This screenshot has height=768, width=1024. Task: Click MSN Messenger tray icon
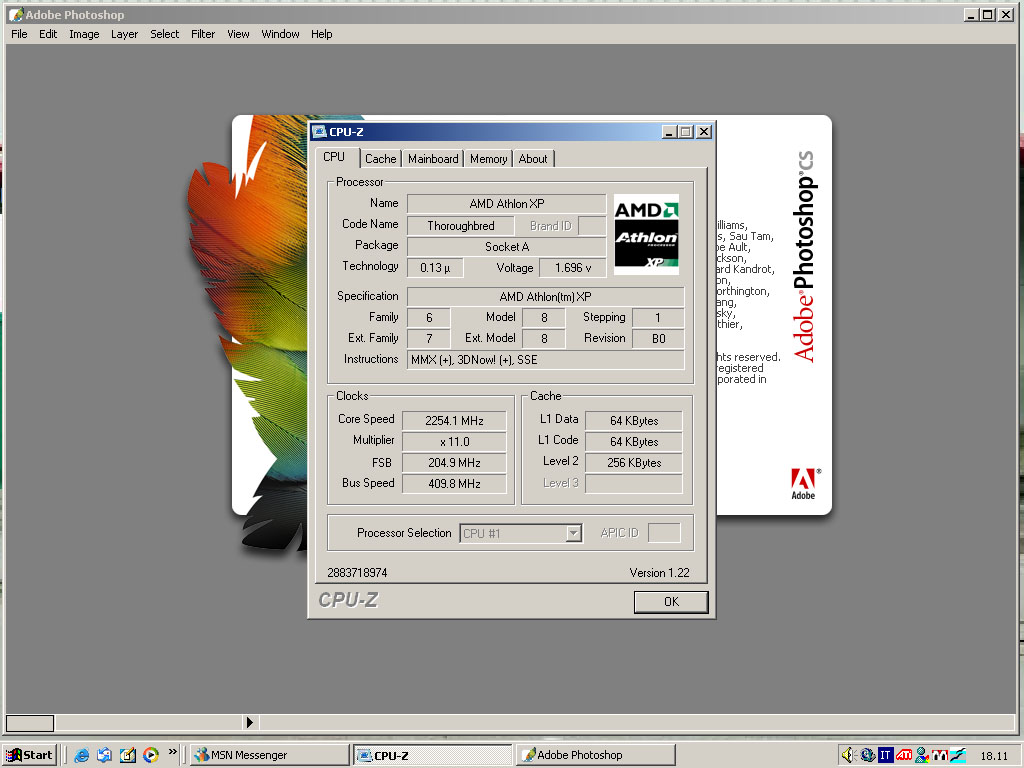click(x=921, y=755)
